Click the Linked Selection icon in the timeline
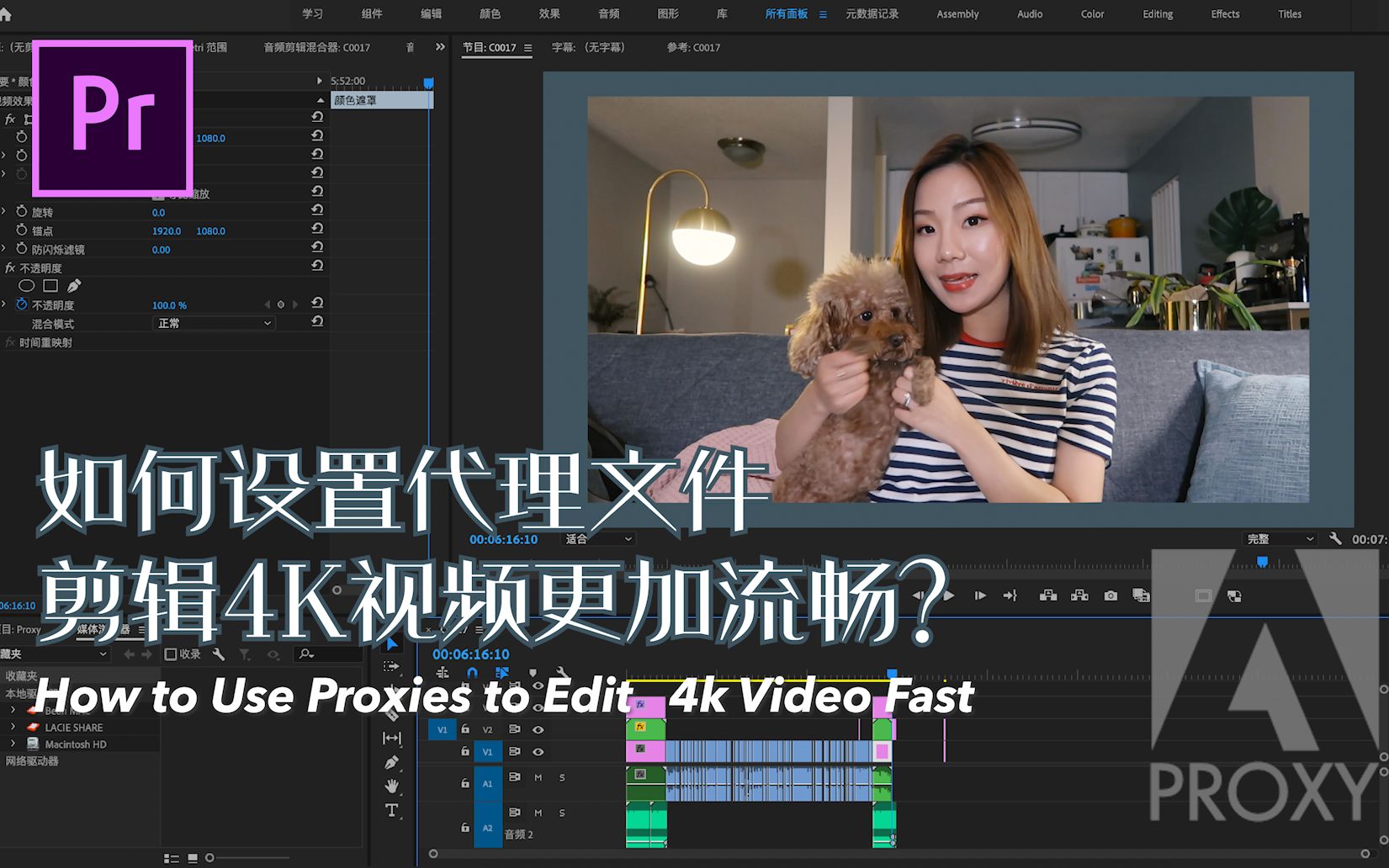The height and width of the screenshot is (868, 1389). click(x=502, y=673)
